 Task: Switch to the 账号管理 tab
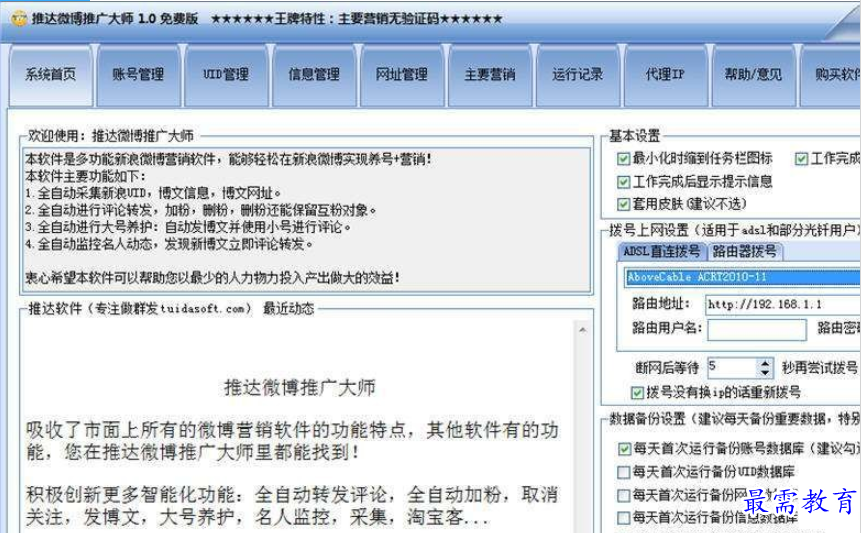(x=138, y=75)
